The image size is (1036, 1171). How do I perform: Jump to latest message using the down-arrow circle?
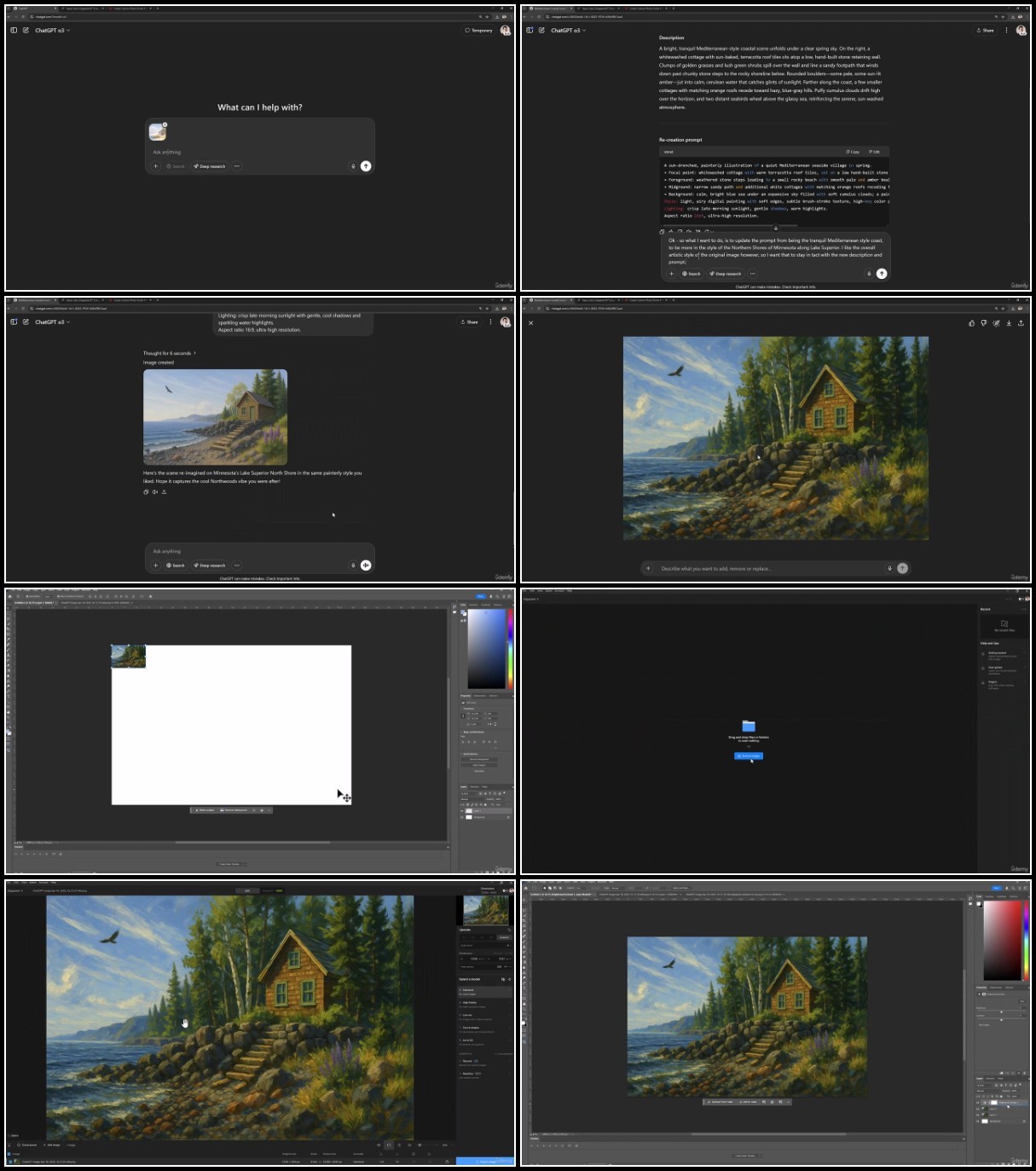[x=775, y=228]
